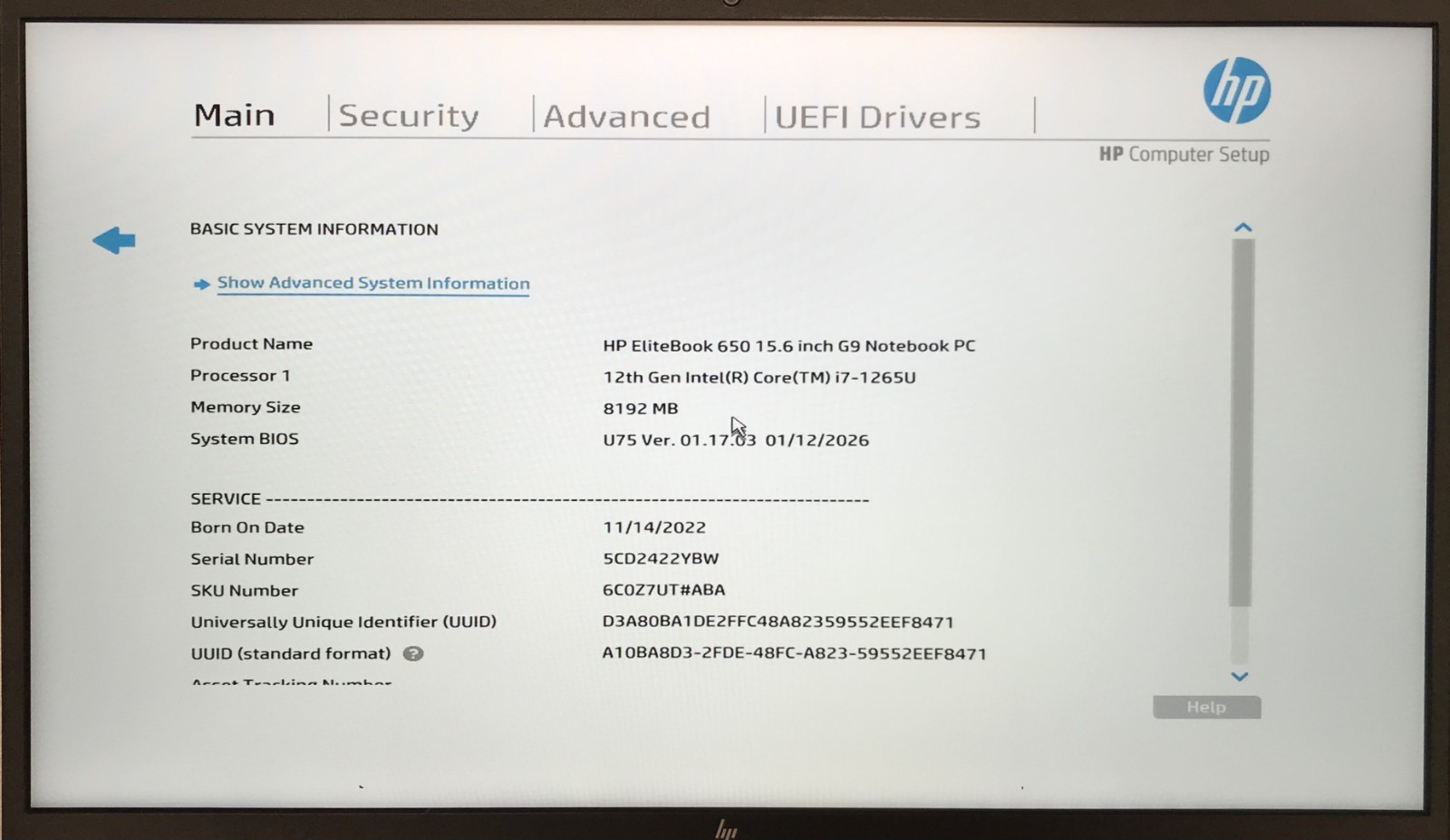Select the 8192 MB memory value

pyautogui.click(x=641, y=409)
